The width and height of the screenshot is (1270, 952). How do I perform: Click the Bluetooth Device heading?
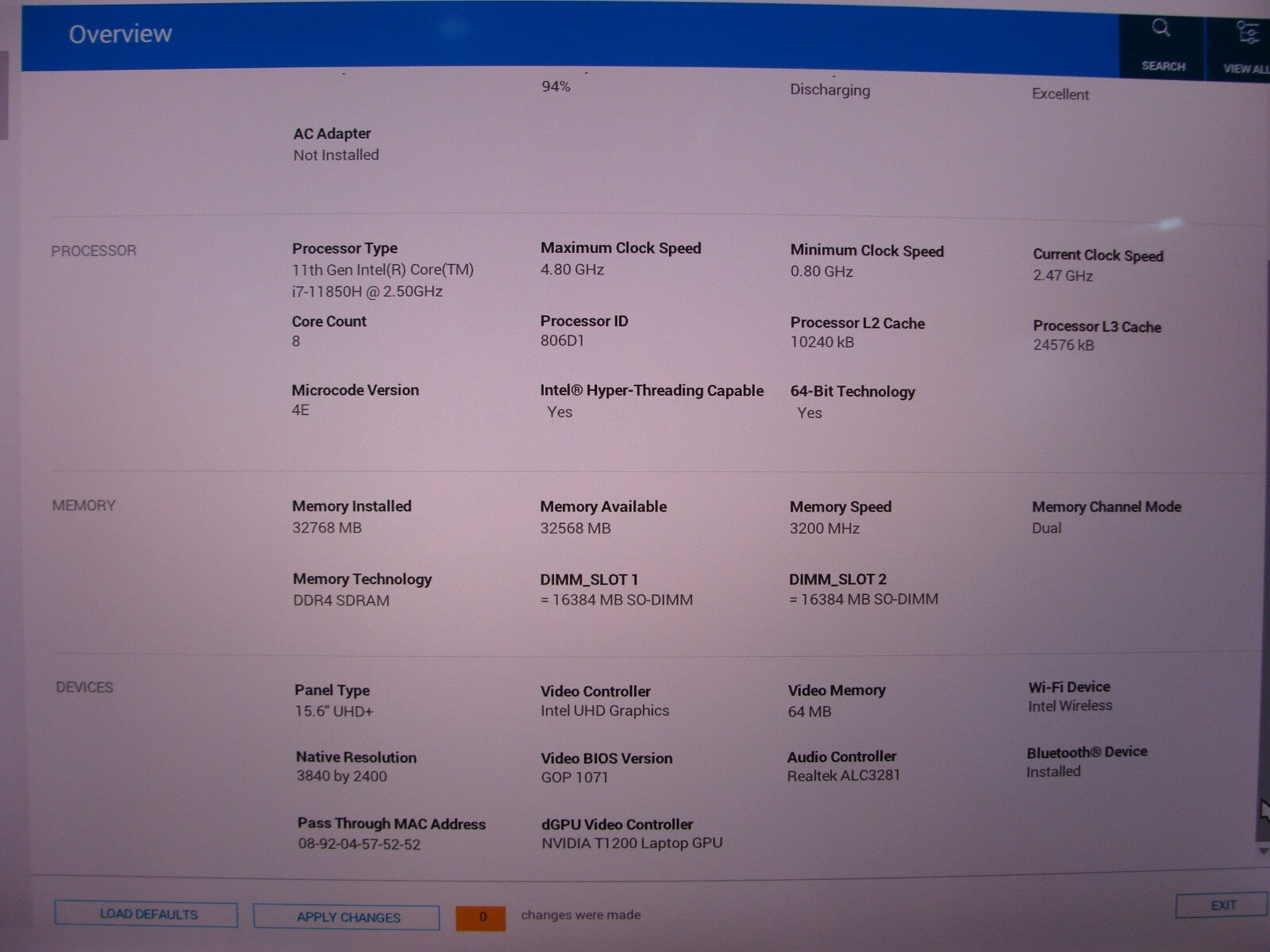1086,752
